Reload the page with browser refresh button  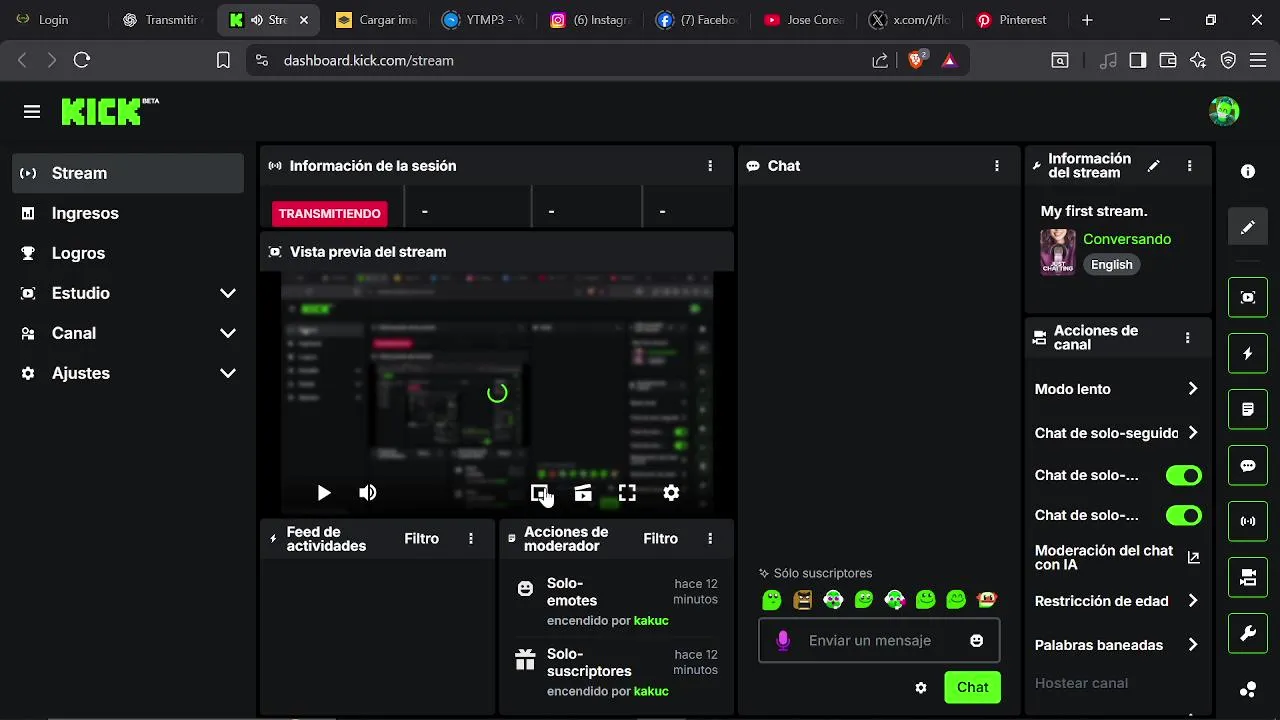(82, 60)
